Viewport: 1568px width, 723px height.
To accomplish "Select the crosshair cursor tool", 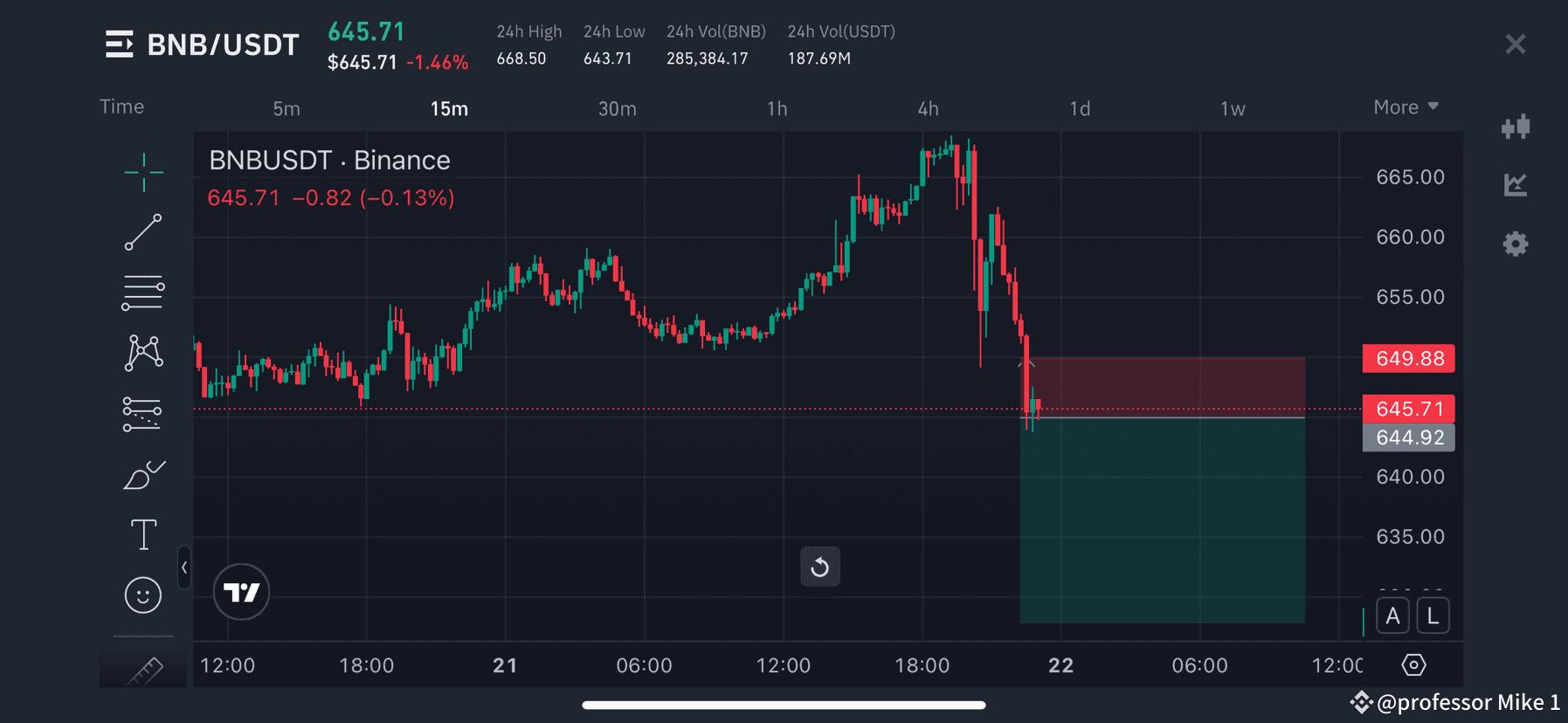I will [142, 172].
